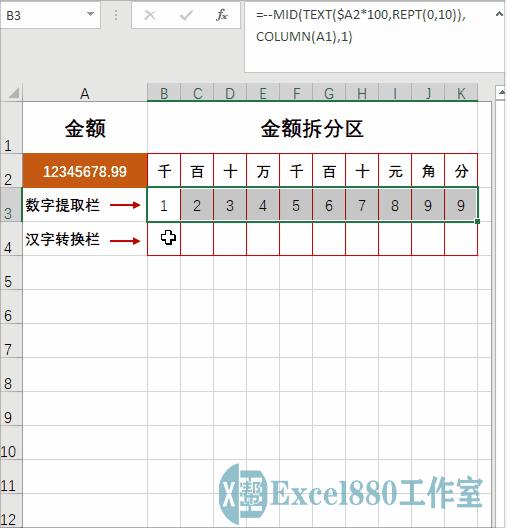Select the amount cell 12345678.99

(85, 171)
